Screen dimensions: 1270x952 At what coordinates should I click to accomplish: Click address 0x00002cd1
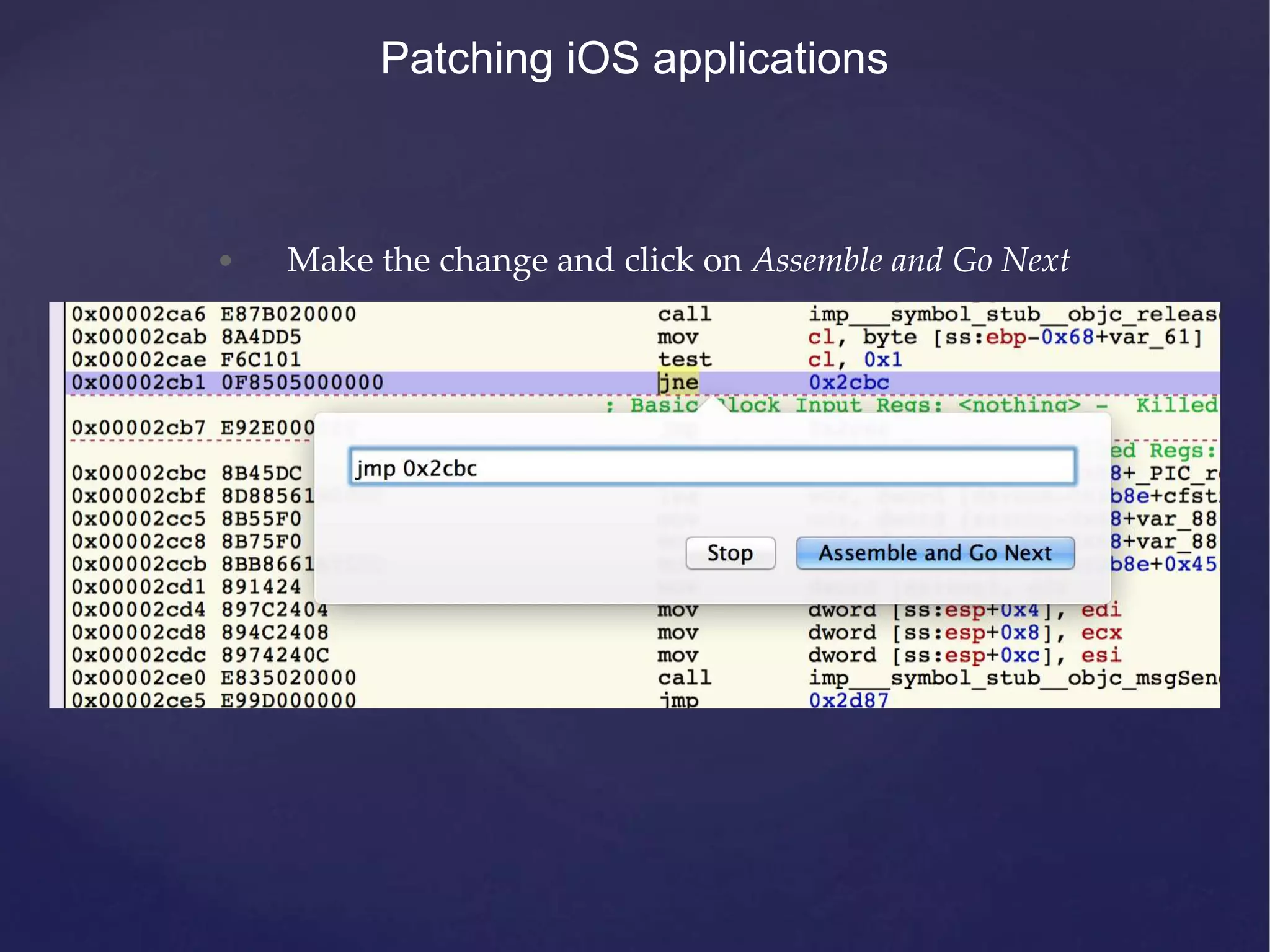pos(138,586)
